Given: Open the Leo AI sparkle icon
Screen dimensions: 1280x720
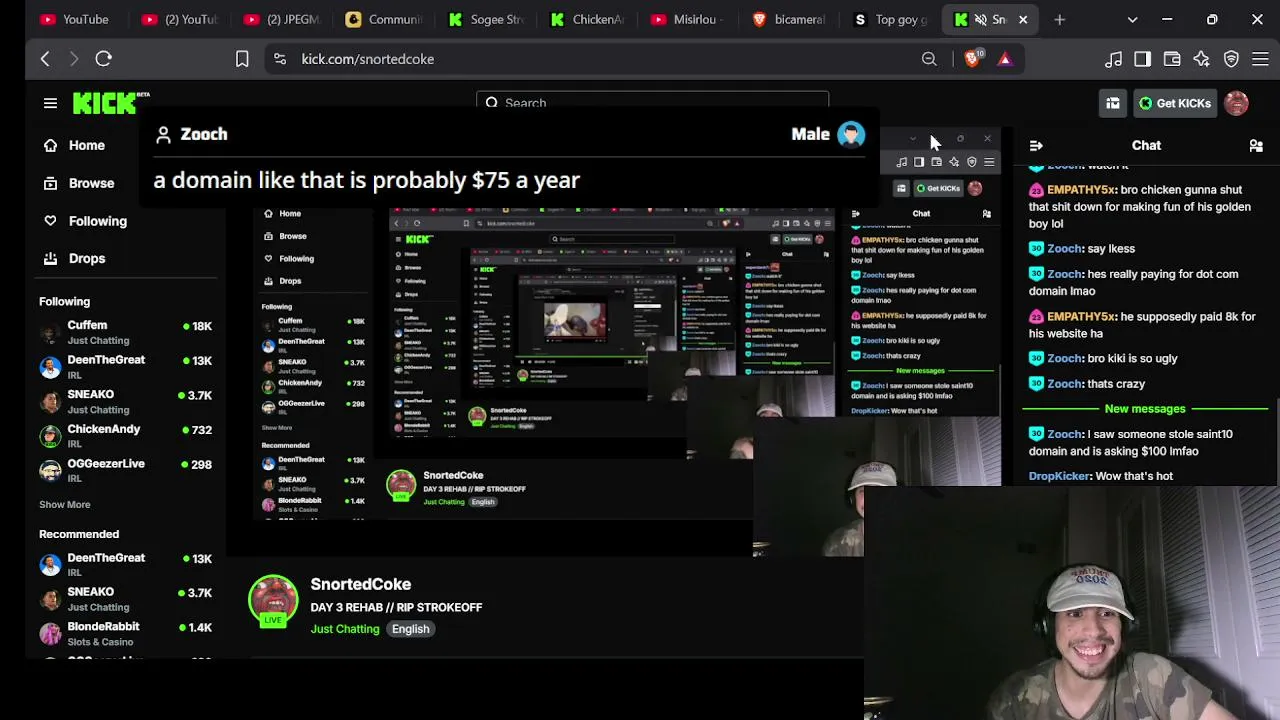Looking at the screenshot, I should (1201, 59).
